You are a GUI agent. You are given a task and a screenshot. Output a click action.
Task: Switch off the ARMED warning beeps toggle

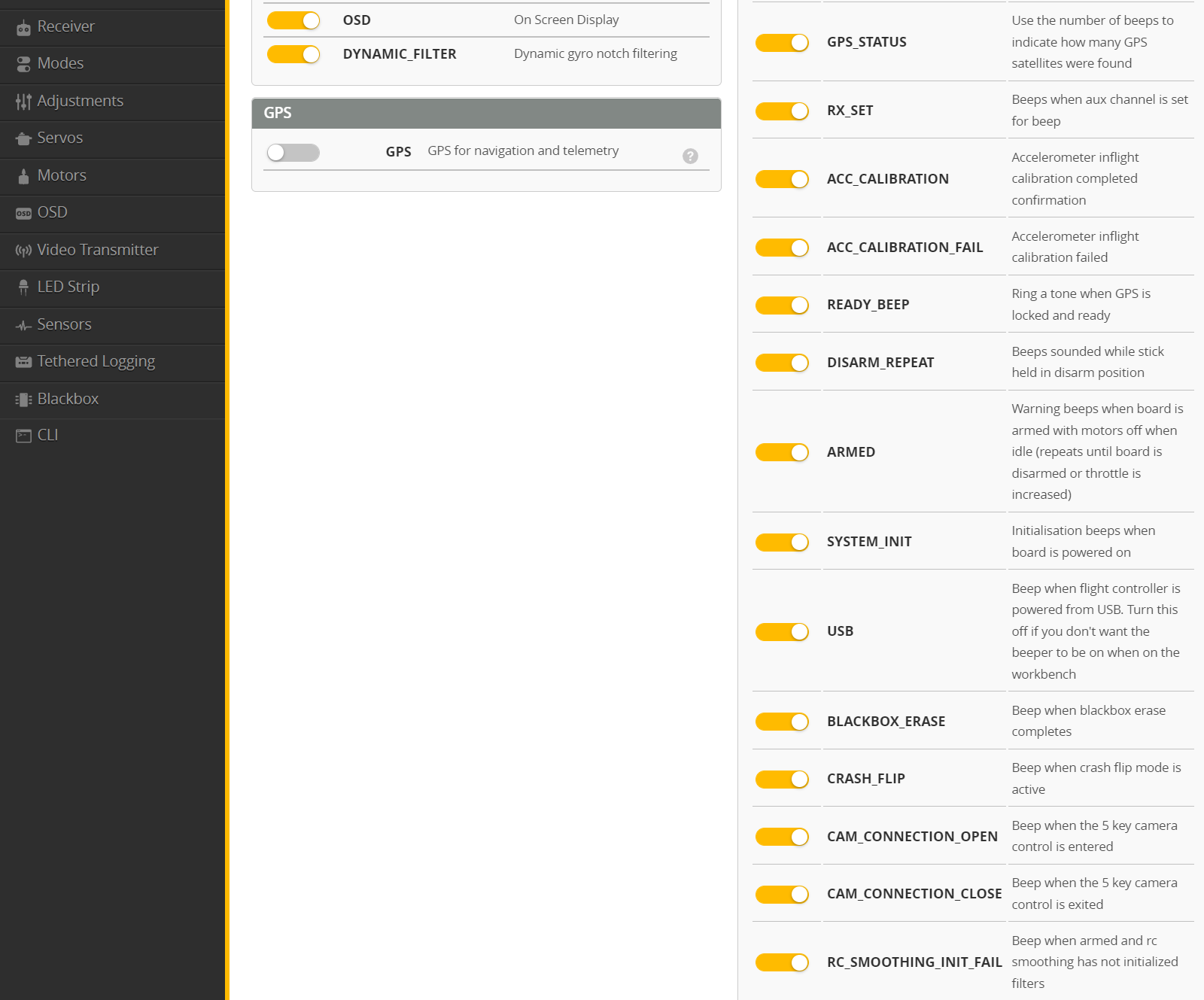click(x=782, y=452)
